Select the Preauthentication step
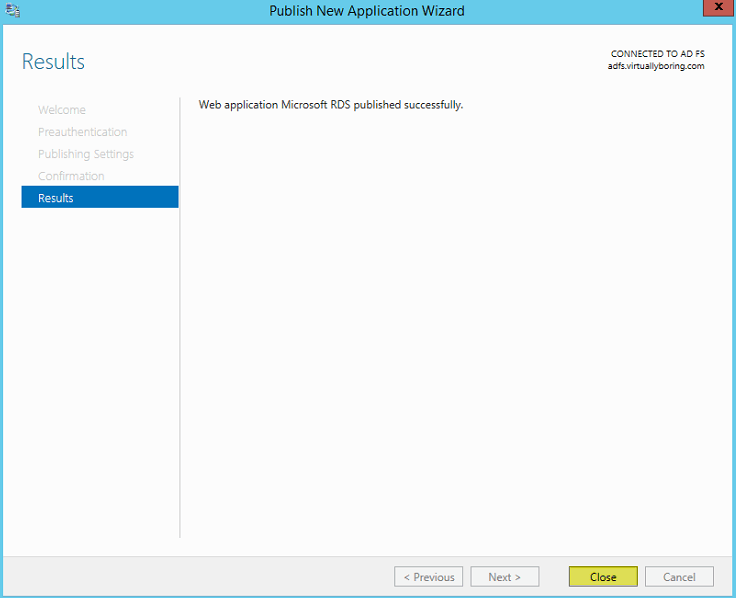The height and width of the screenshot is (598, 736). (83, 132)
